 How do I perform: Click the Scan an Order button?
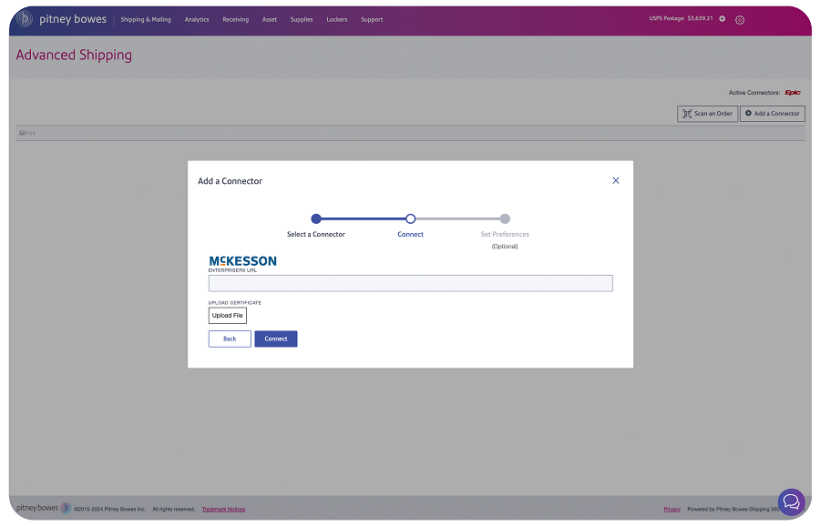(707, 114)
